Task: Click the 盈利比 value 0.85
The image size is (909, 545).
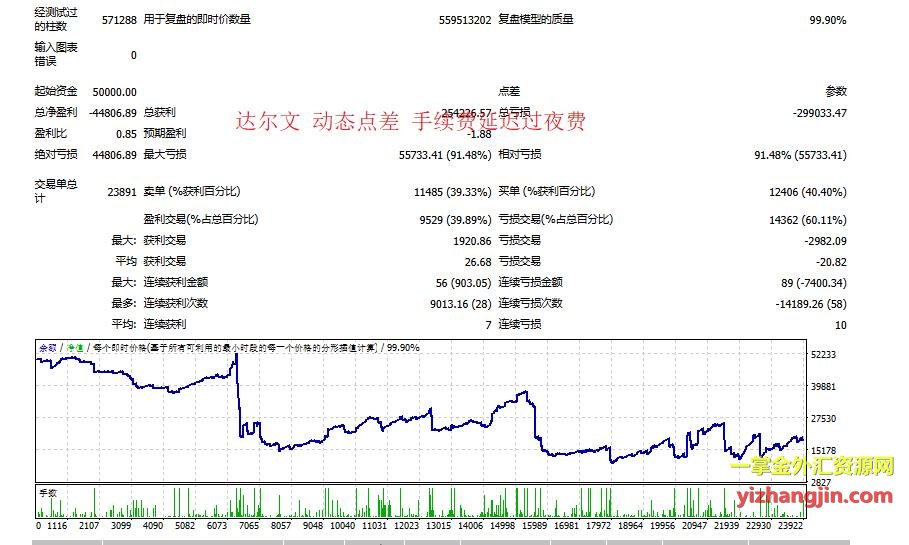Action: (126, 134)
